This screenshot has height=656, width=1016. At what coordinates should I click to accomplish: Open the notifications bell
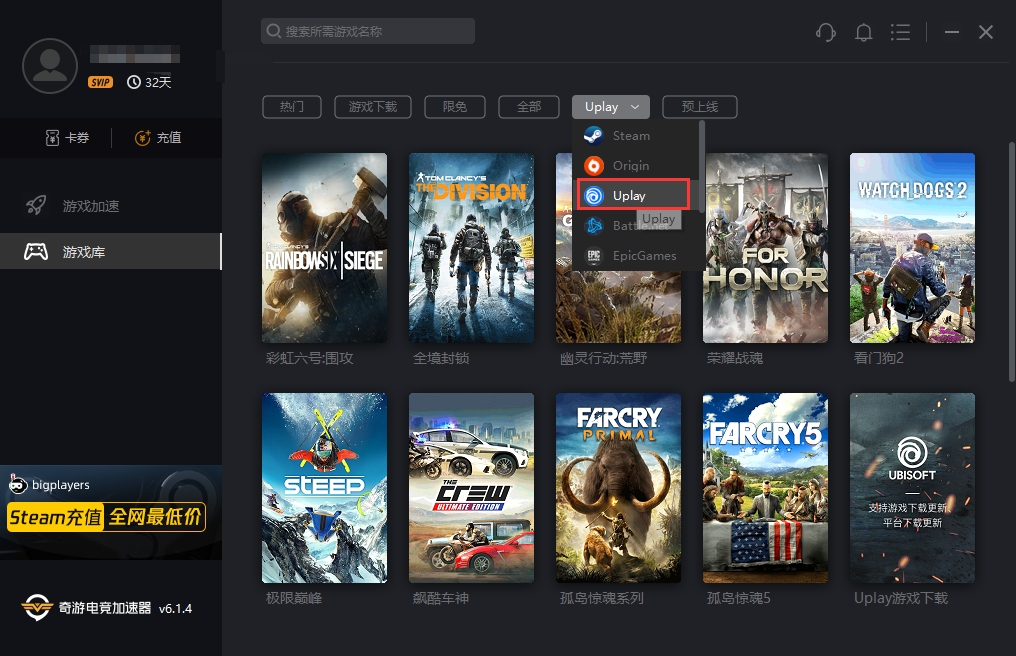pyautogui.click(x=863, y=32)
